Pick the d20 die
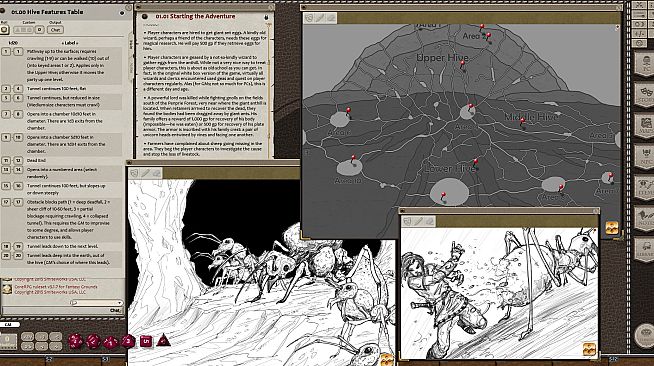Viewport: 654px width, 366px height. 75,341
